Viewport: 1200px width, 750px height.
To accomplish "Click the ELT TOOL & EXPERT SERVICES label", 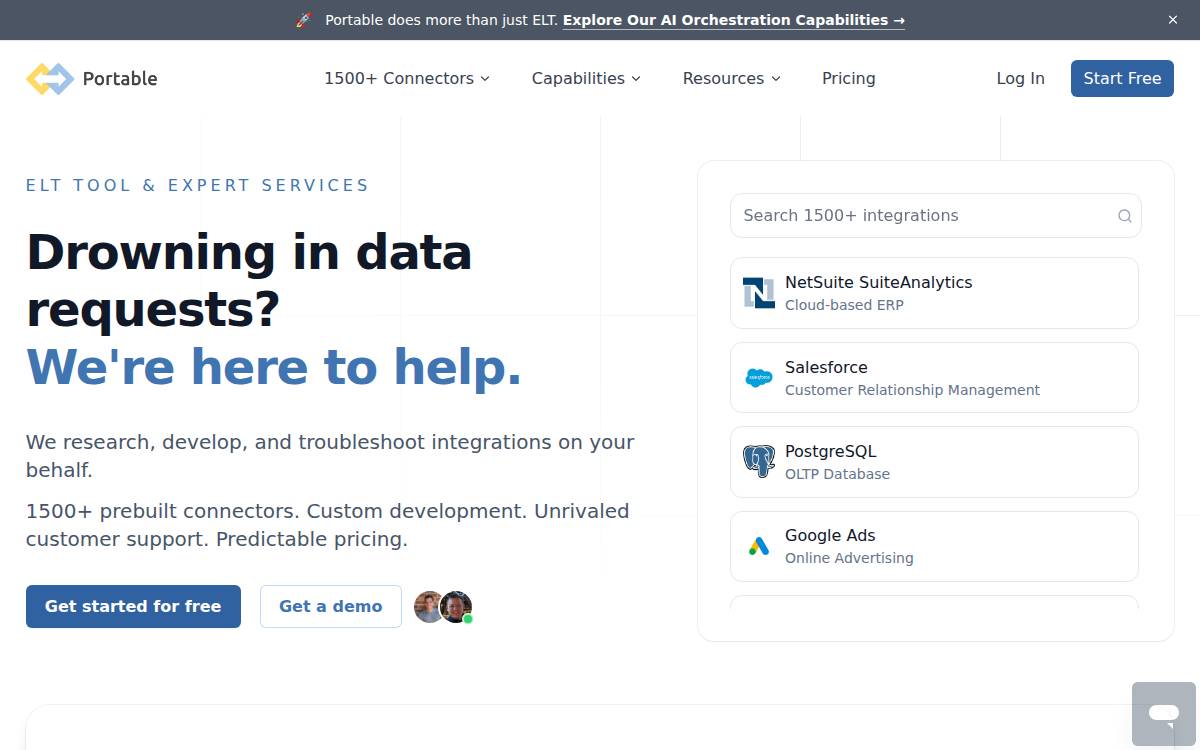I will 197,185.
